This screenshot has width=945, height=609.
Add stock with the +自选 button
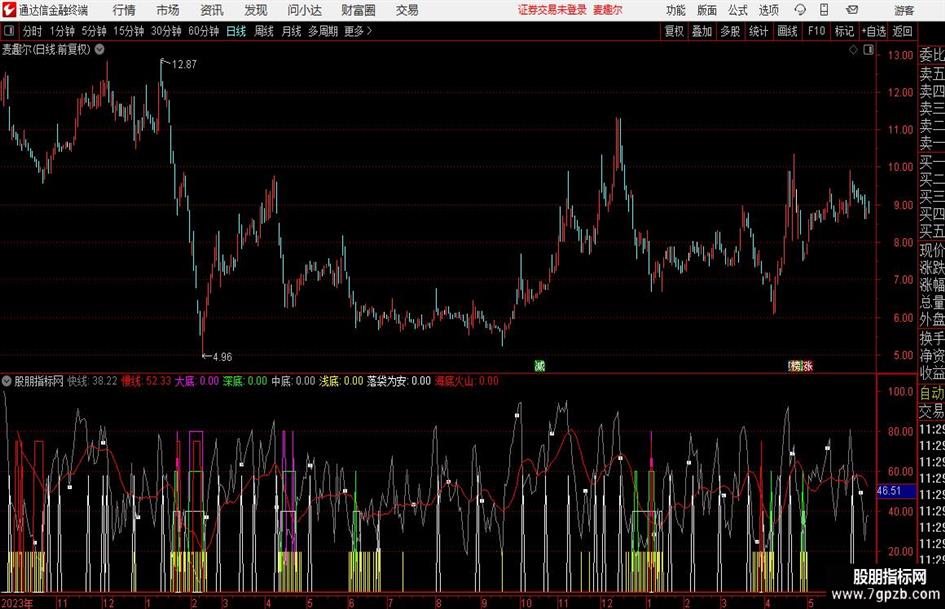[x=874, y=31]
